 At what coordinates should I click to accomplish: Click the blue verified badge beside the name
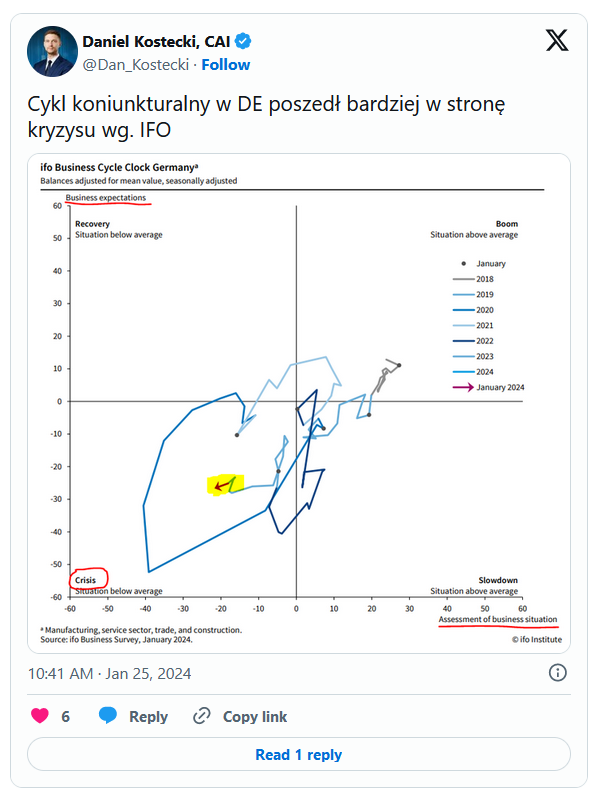tap(243, 41)
